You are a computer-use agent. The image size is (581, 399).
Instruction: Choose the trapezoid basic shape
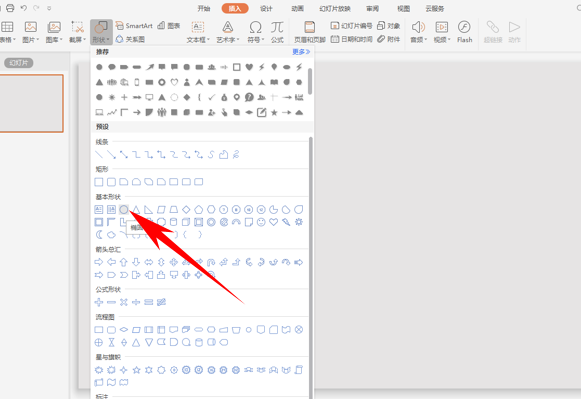point(173,210)
